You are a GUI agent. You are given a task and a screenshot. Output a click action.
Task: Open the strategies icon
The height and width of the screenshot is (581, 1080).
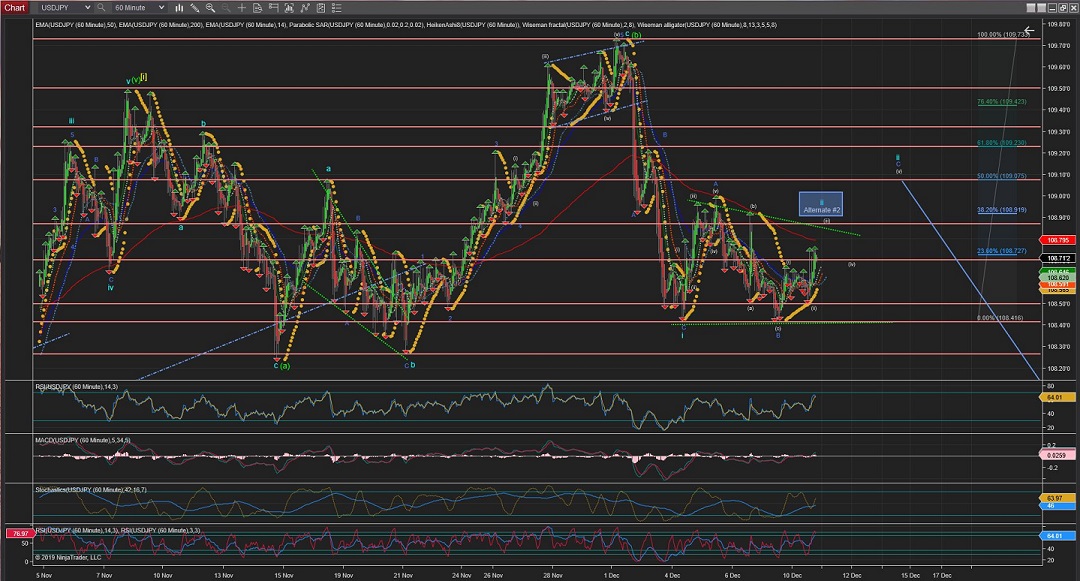click(321, 8)
